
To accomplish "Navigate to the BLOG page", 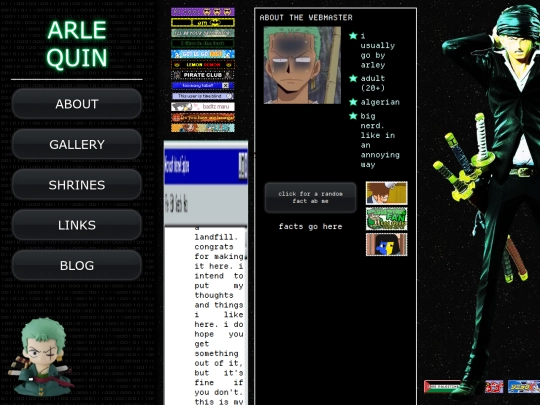I will [x=77, y=266].
